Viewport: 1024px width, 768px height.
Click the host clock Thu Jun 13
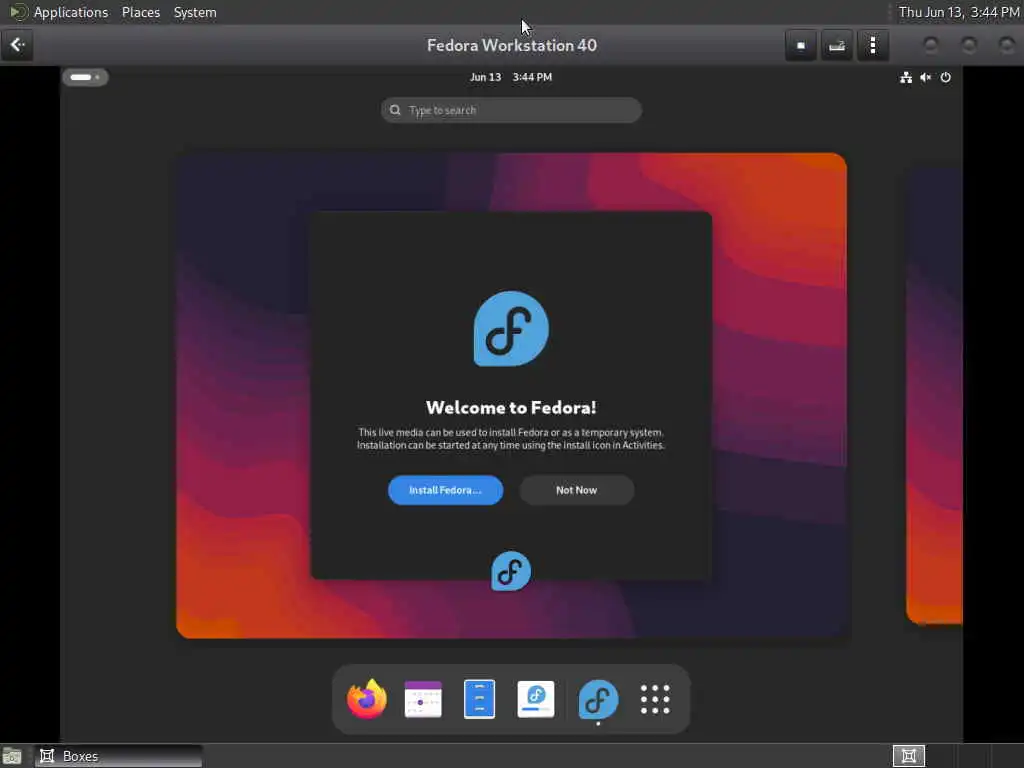[x=959, y=12]
